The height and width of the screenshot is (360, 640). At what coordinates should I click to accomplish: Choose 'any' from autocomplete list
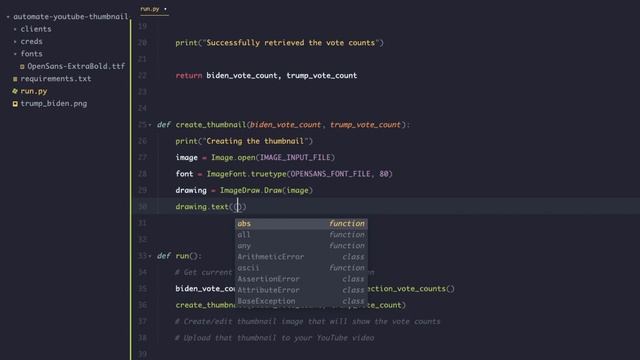click(x=301, y=246)
